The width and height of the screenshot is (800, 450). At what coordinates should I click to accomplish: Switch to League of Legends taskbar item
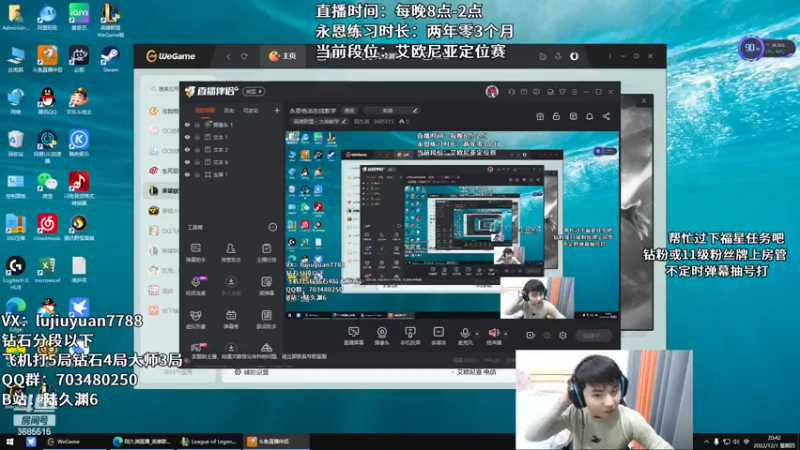click(209, 442)
